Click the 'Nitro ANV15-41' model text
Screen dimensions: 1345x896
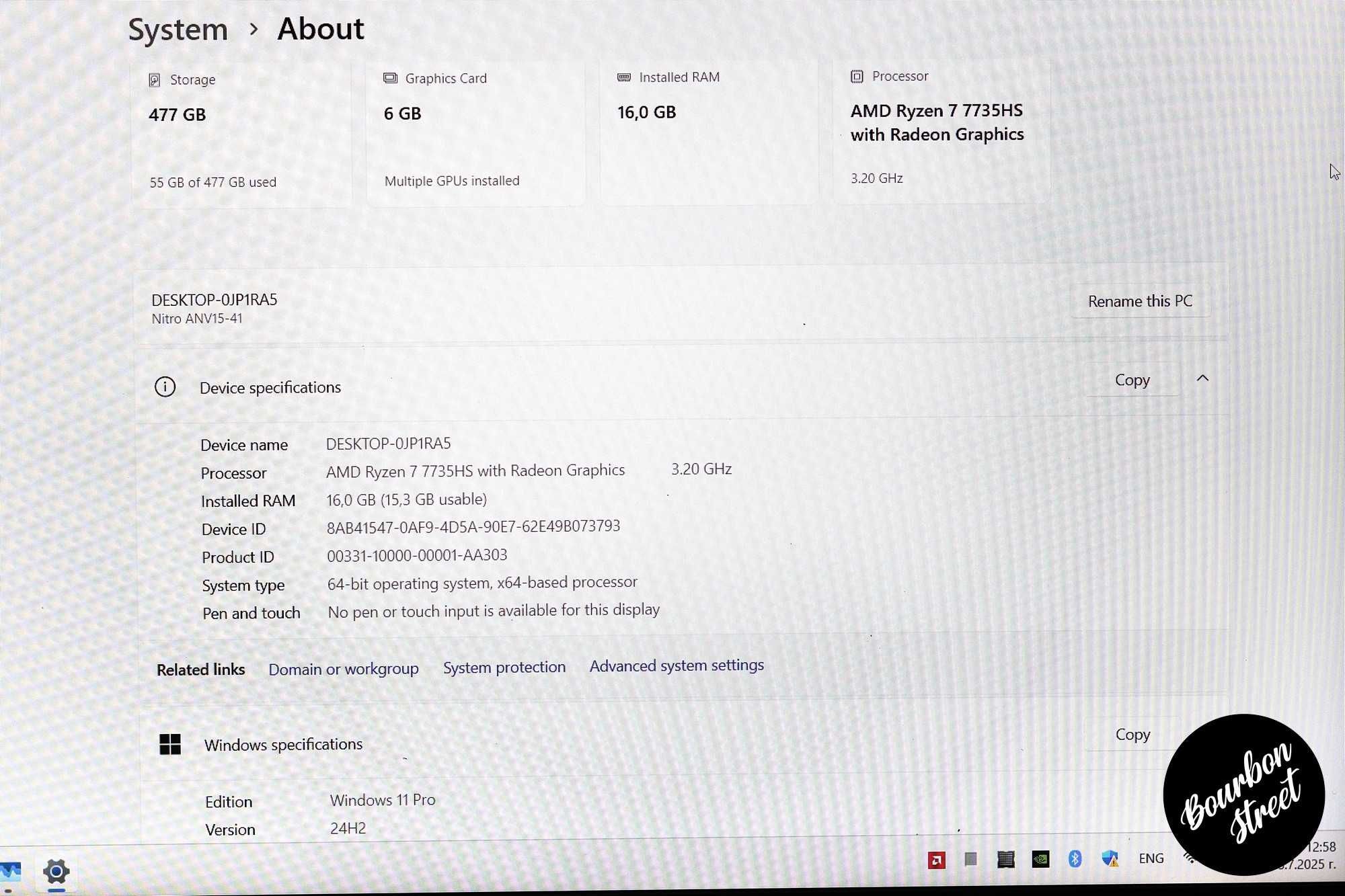[x=196, y=319]
